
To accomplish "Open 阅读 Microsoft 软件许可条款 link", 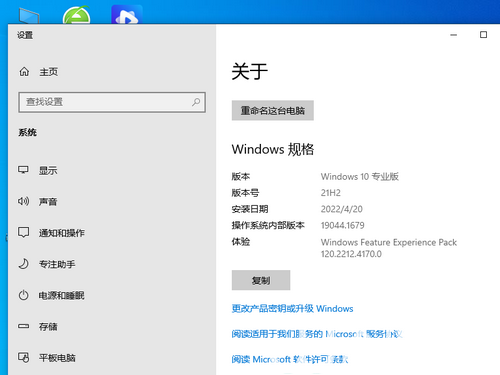I will (x=290, y=359).
